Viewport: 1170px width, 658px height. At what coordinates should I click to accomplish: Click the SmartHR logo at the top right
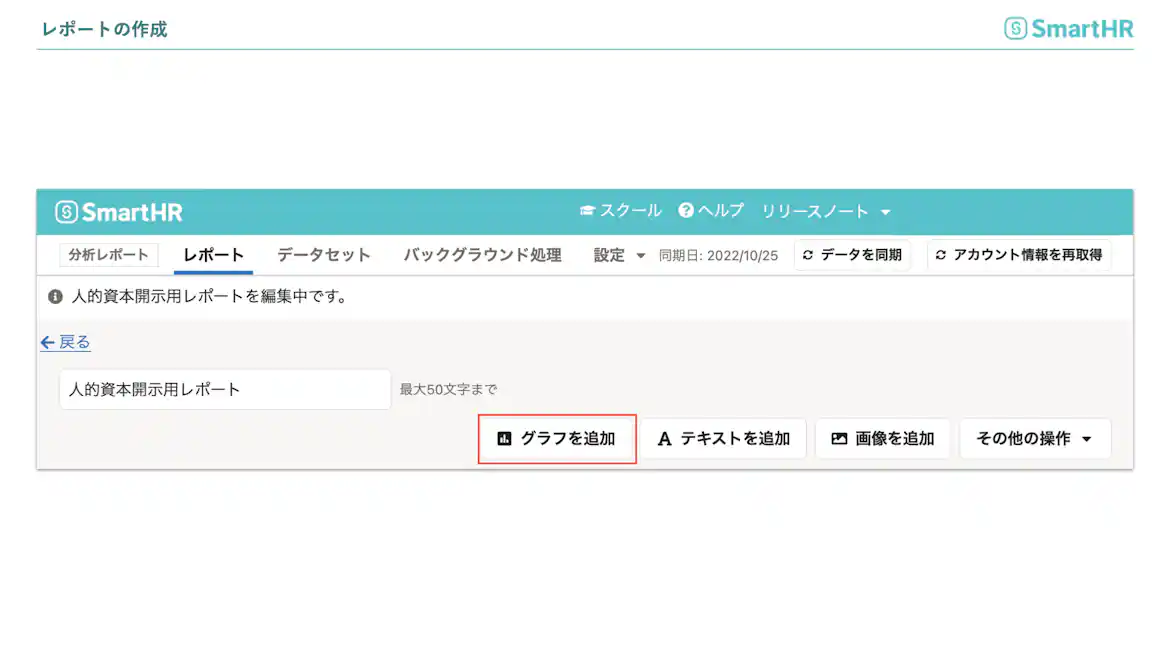[1067, 28]
